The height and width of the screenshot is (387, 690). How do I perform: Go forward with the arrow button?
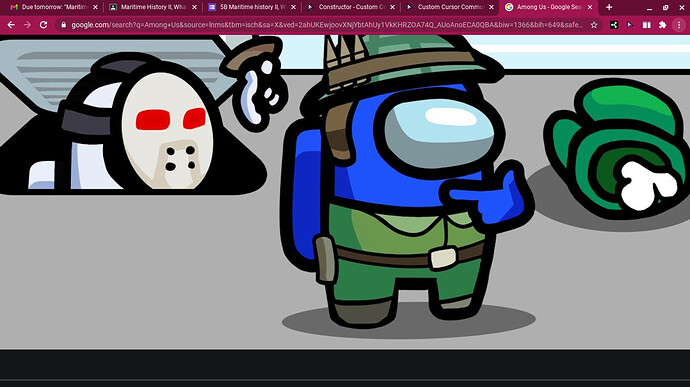27,25
